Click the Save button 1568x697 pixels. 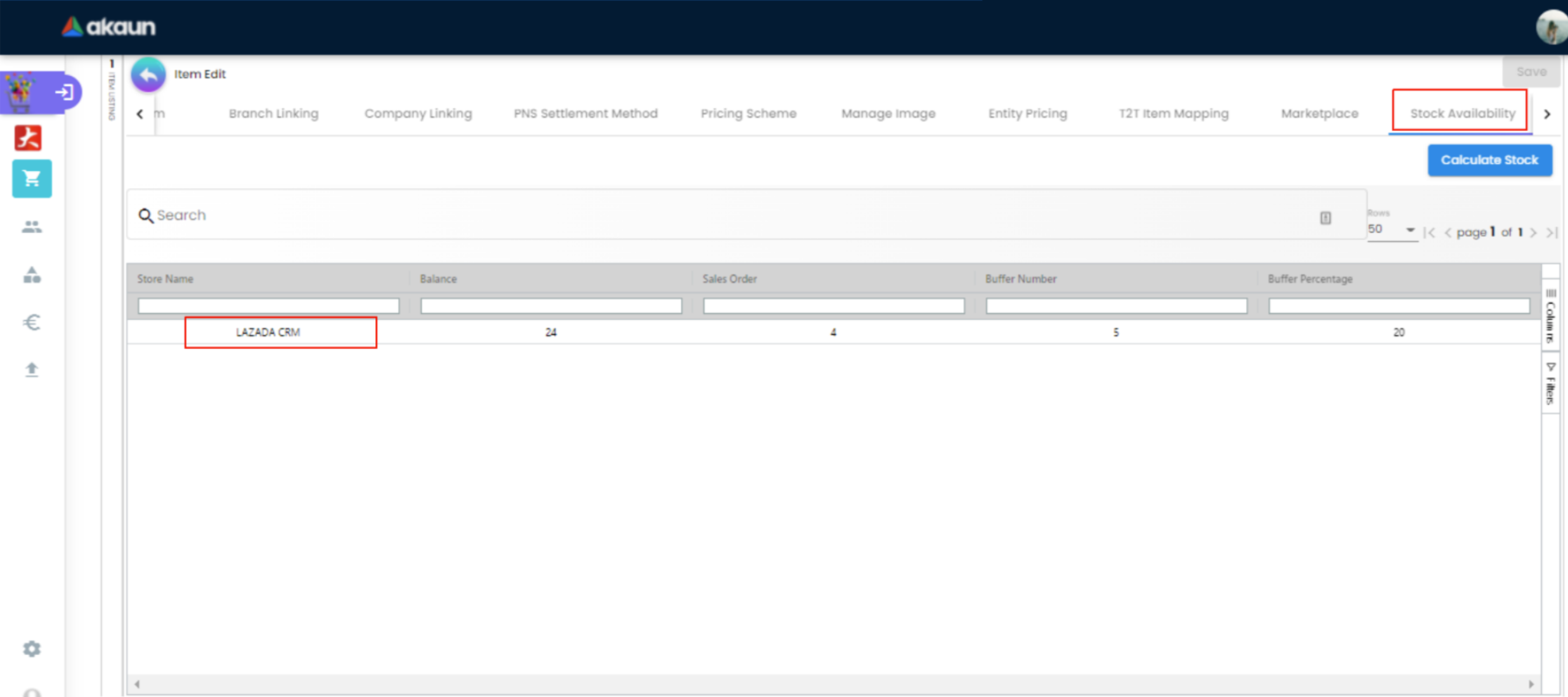click(1531, 72)
